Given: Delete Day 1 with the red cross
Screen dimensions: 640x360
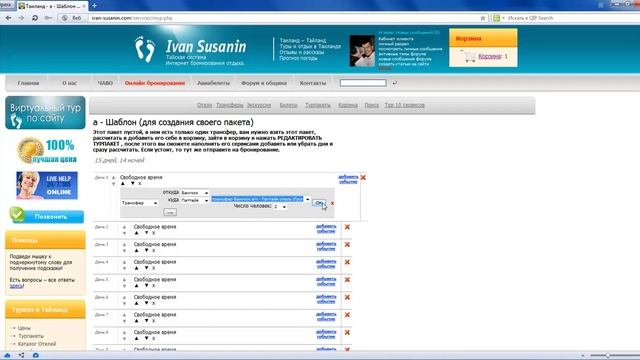Looking at the screenshot, I should coord(363,178).
